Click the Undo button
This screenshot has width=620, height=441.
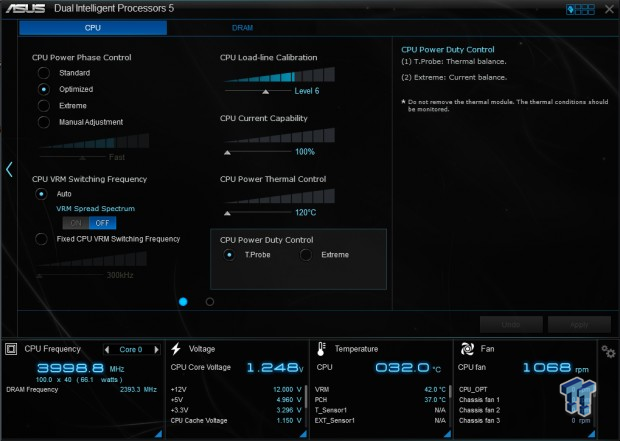511,325
